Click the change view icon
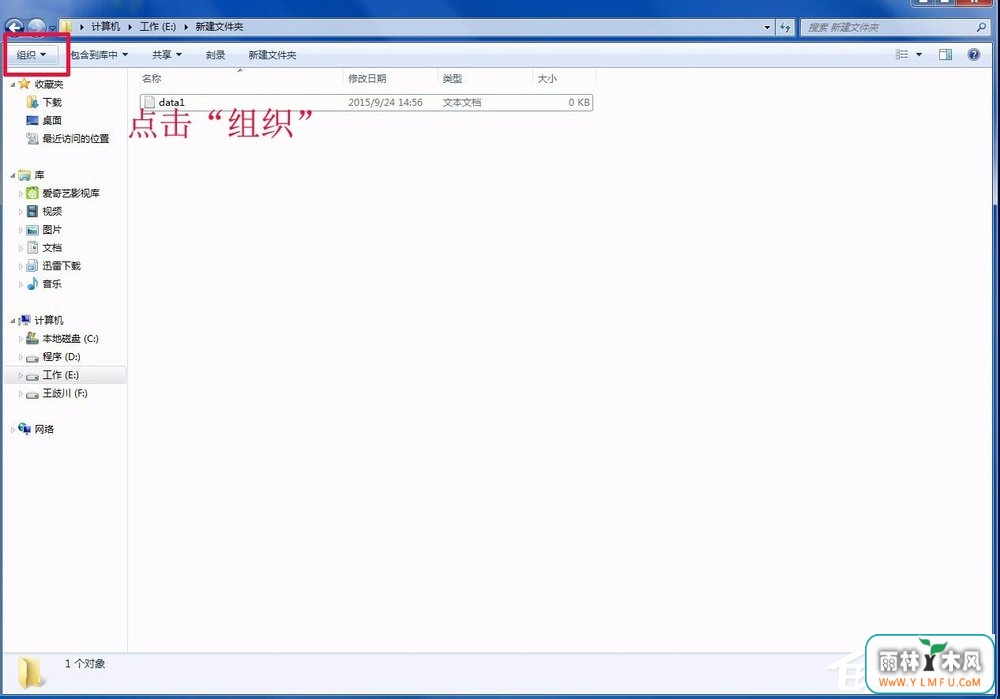Viewport: 1000px width, 699px height. tap(902, 55)
